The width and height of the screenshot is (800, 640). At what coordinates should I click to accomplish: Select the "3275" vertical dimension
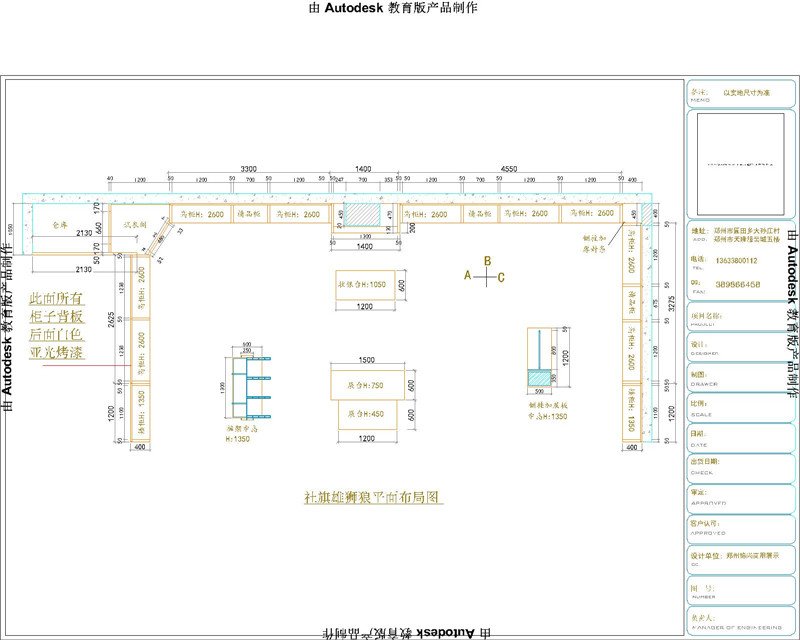click(x=671, y=303)
